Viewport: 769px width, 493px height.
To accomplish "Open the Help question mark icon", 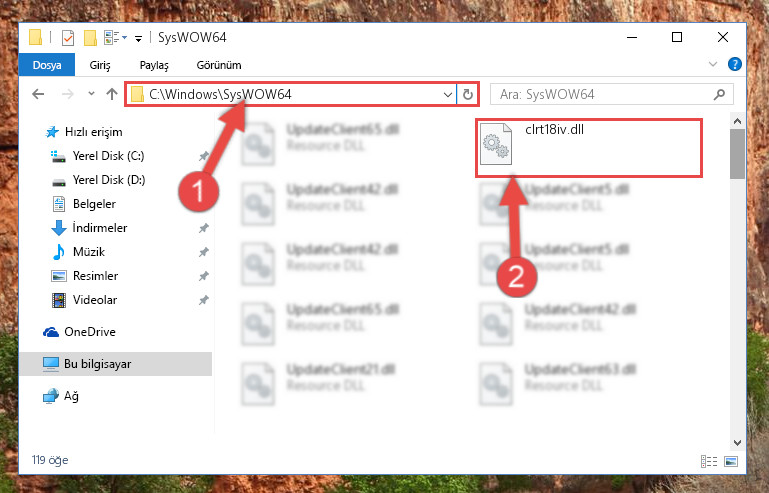I will pyautogui.click(x=735, y=64).
